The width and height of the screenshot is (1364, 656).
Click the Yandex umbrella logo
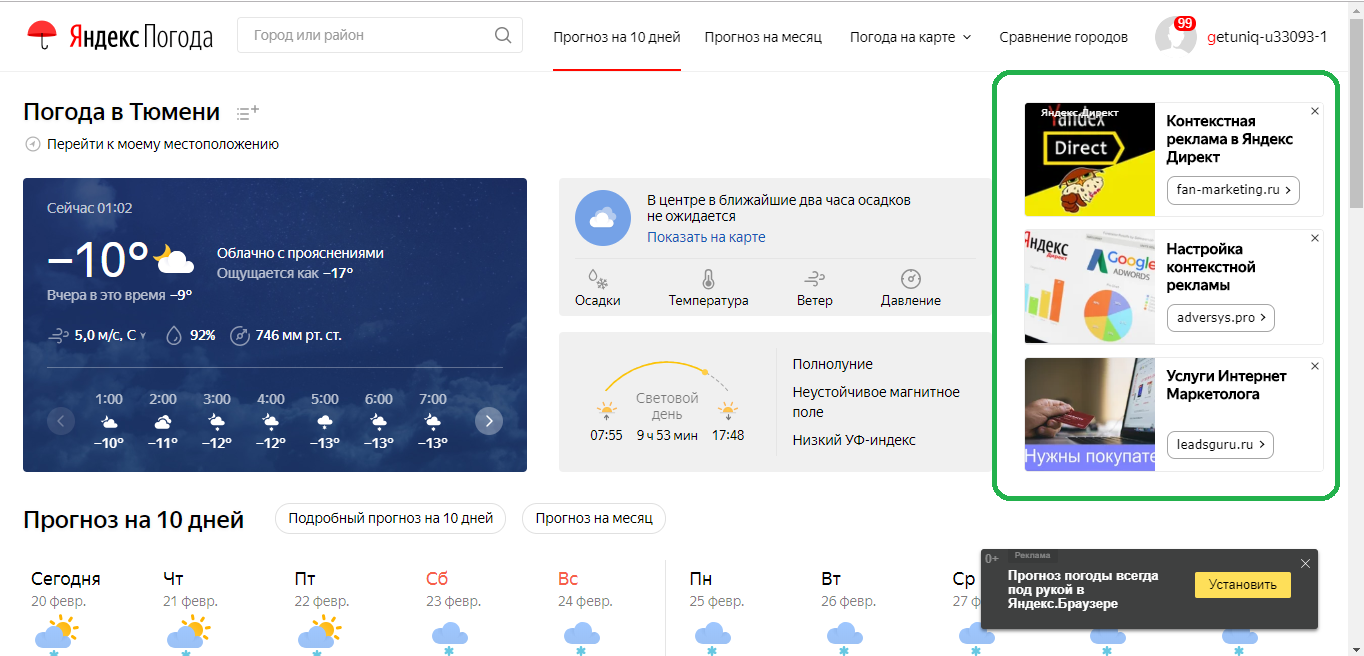click(42, 36)
